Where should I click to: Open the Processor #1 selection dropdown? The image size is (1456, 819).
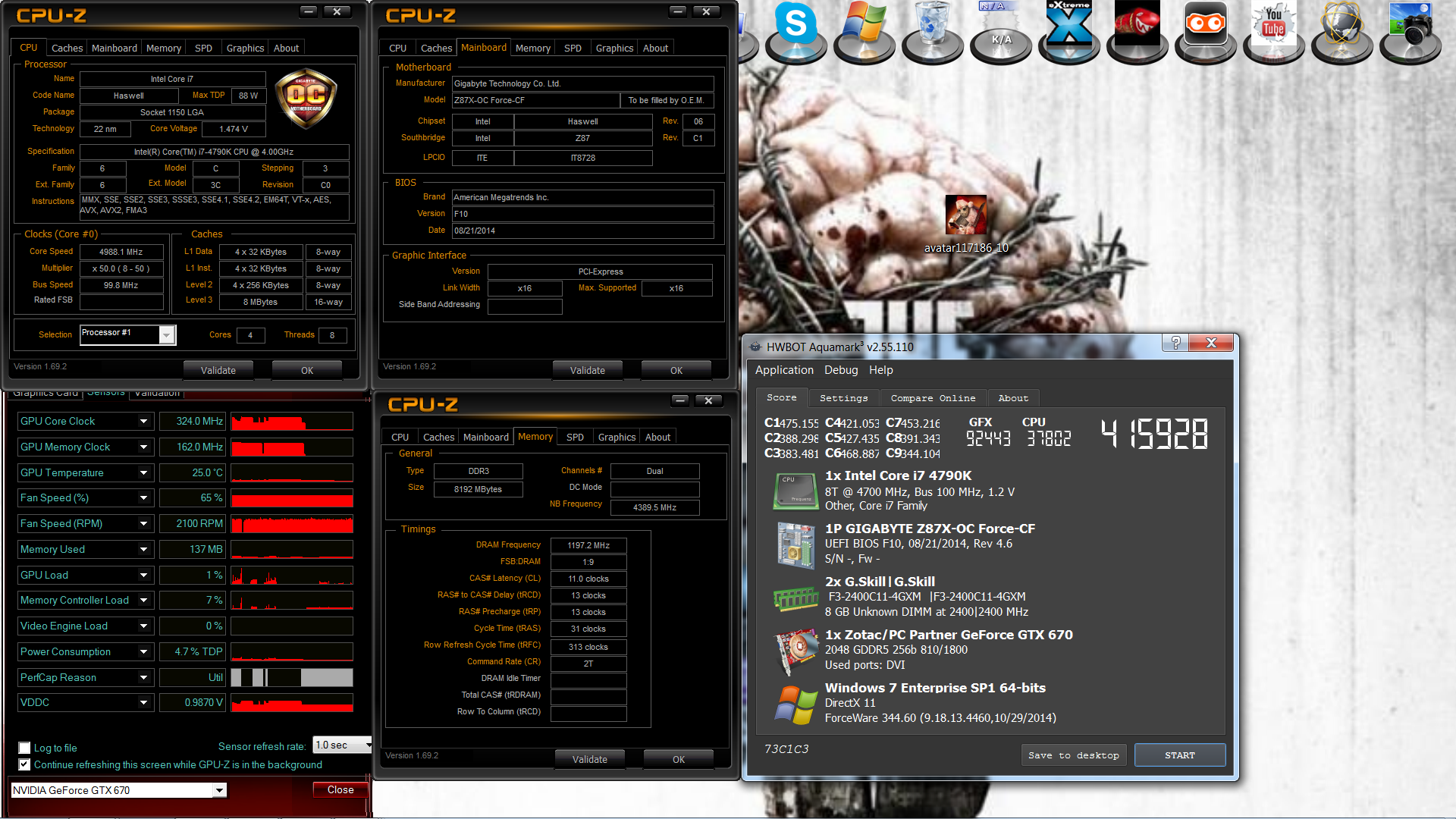coord(167,334)
